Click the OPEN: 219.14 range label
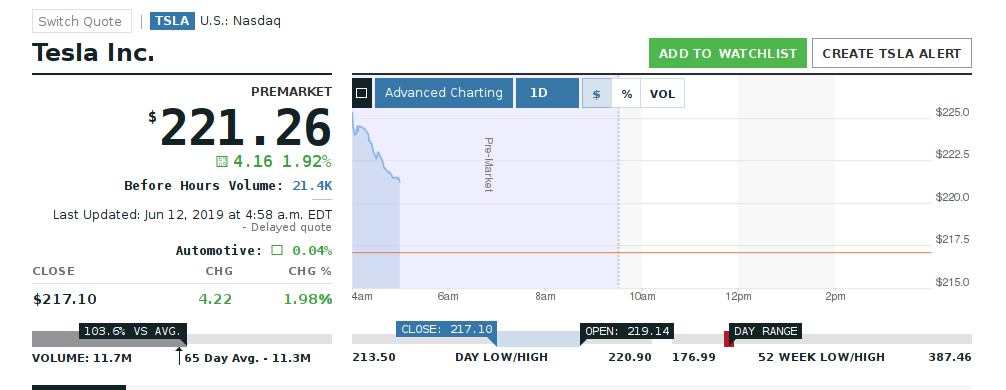This screenshot has width=1006, height=390. pos(627,331)
